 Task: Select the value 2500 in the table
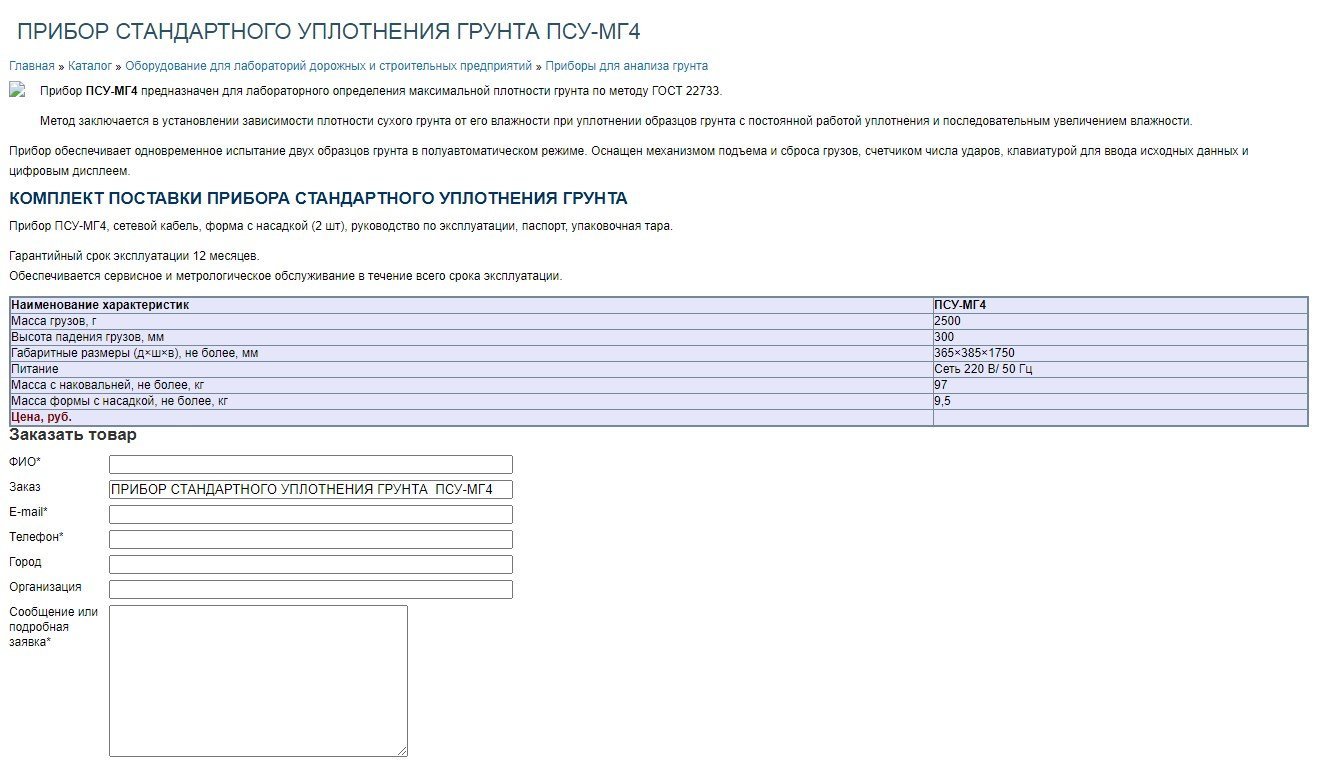947,321
